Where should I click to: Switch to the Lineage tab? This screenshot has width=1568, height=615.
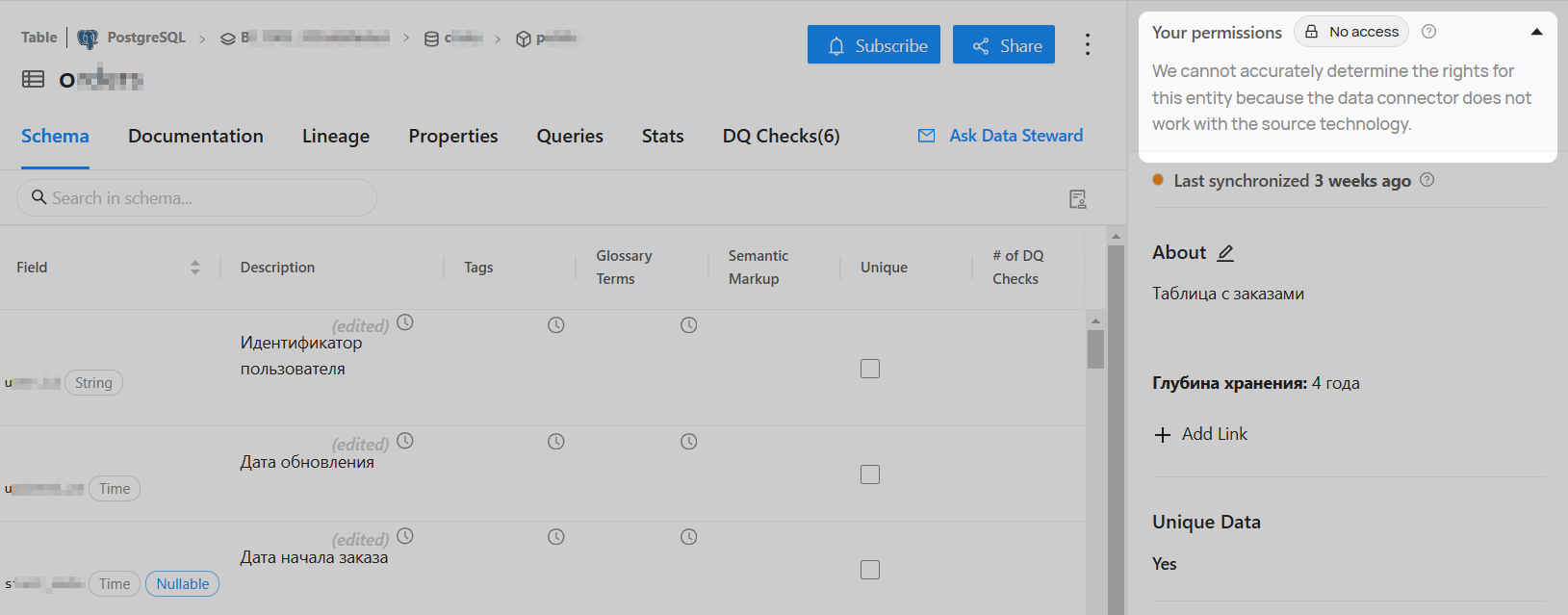tap(335, 137)
